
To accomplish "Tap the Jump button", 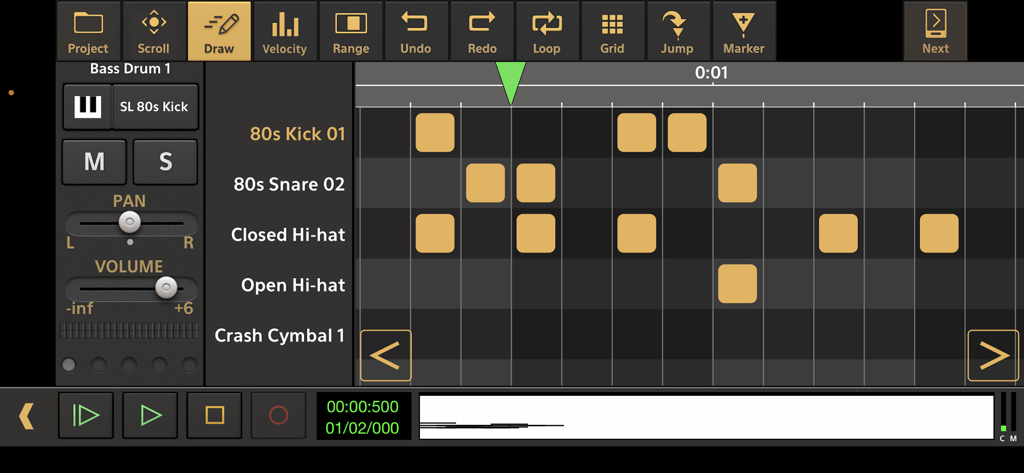I will pos(678,31).
